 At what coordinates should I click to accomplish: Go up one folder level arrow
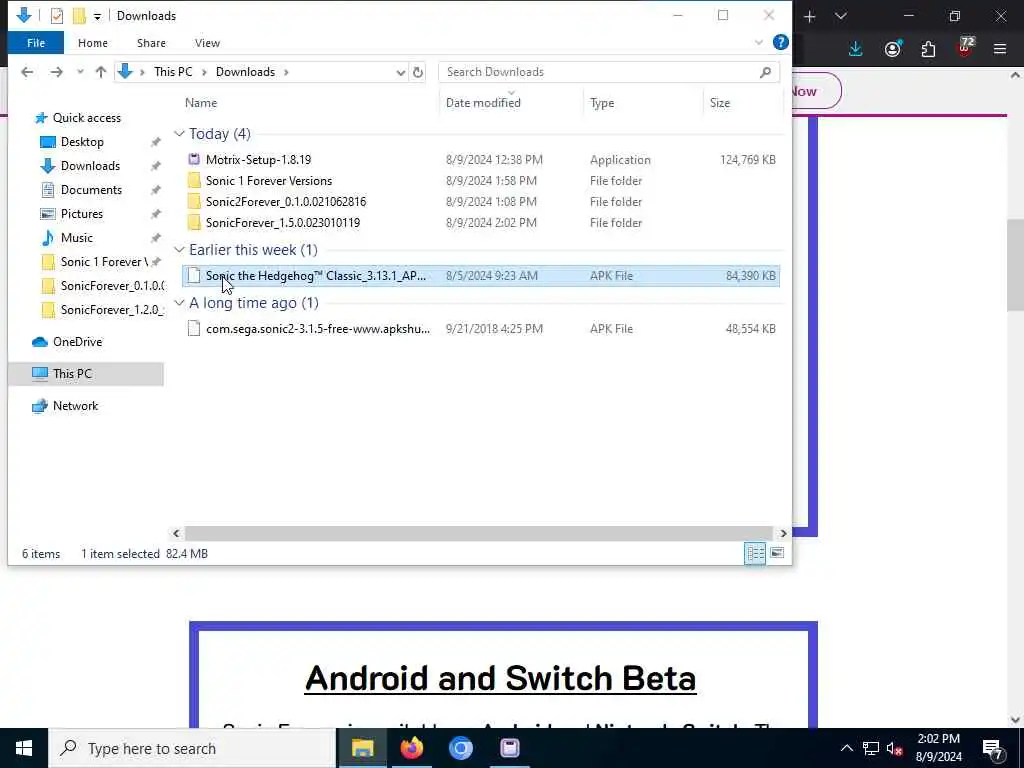(101, 72)
